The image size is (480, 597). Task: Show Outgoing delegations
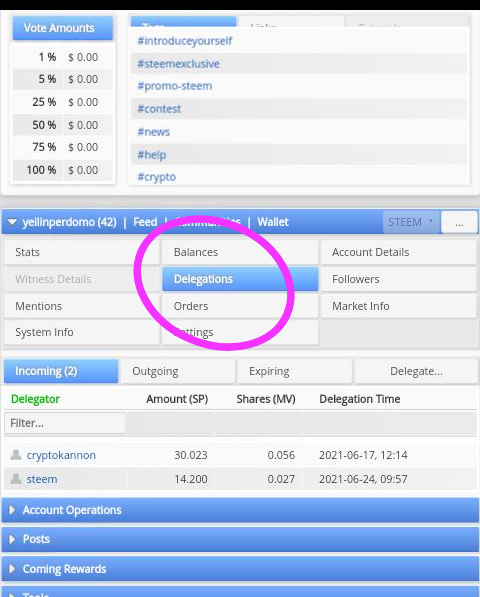[x=178, y=371]
